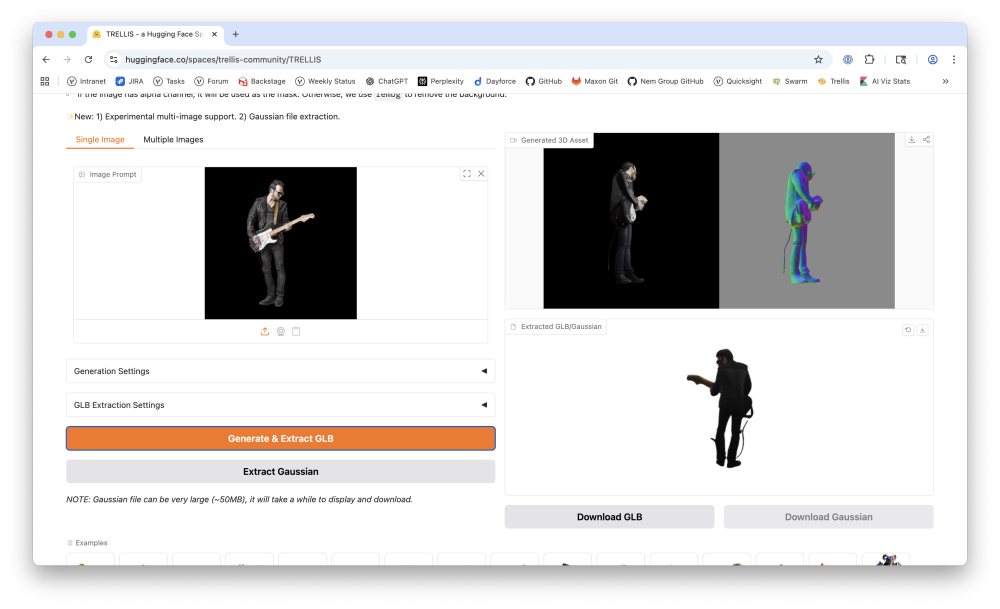Open the Chrome profile avatar icon

pos(932,59)
